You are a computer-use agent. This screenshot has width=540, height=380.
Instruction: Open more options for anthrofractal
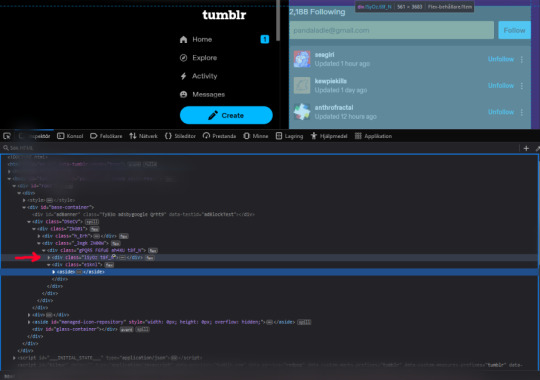522,112
